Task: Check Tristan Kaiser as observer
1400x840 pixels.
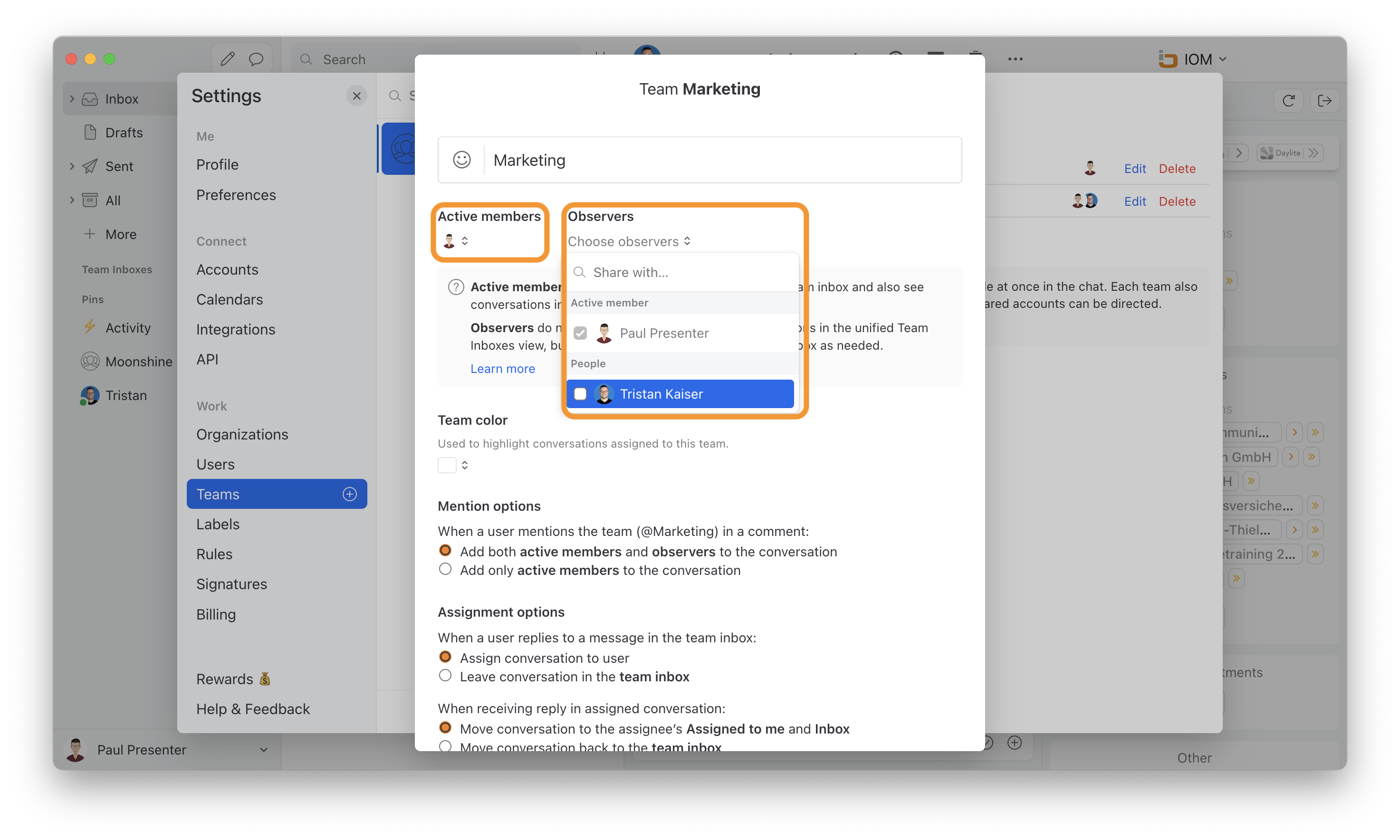Action: [580, 394]
